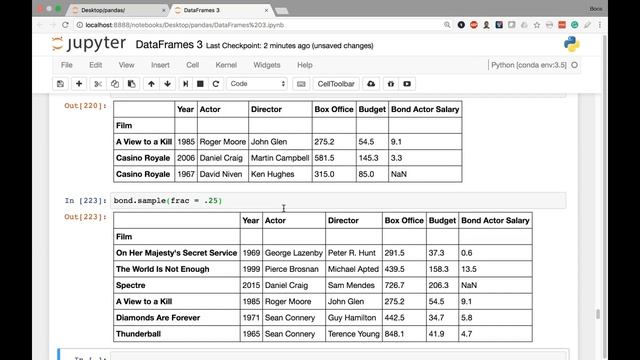The width and height of the screenshot is (640, 360).
Task: Click the gift toolbar icon
Action: (x=391, y=84)
